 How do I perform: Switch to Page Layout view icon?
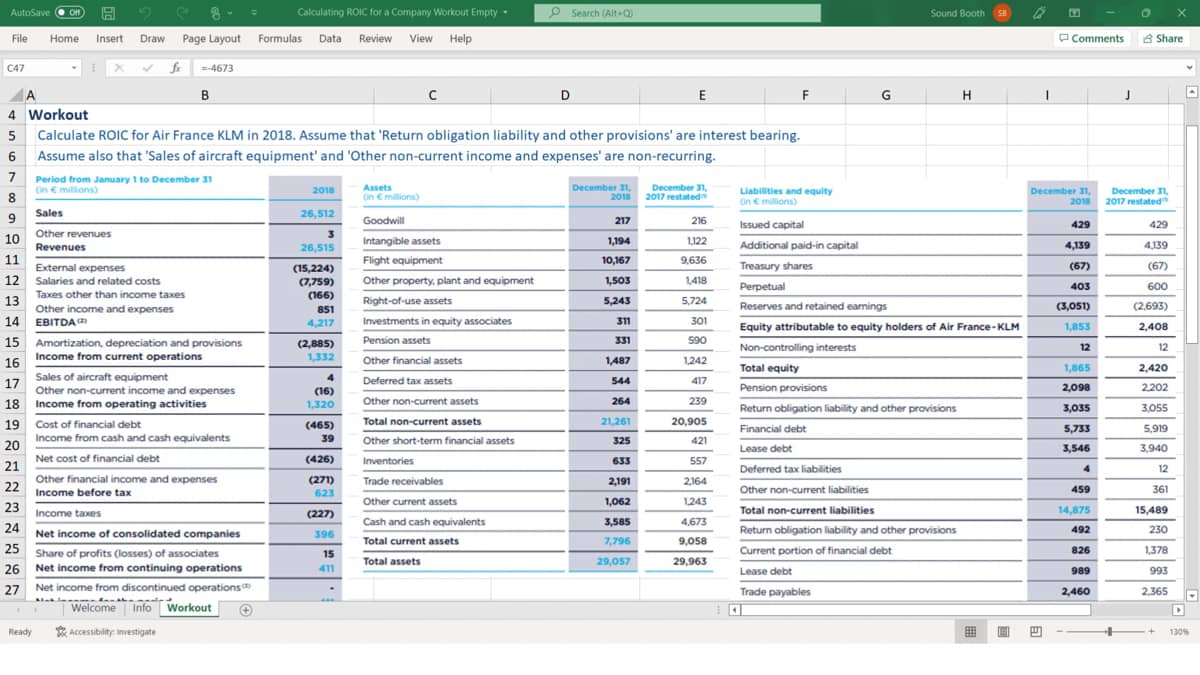coord(1005,632)
